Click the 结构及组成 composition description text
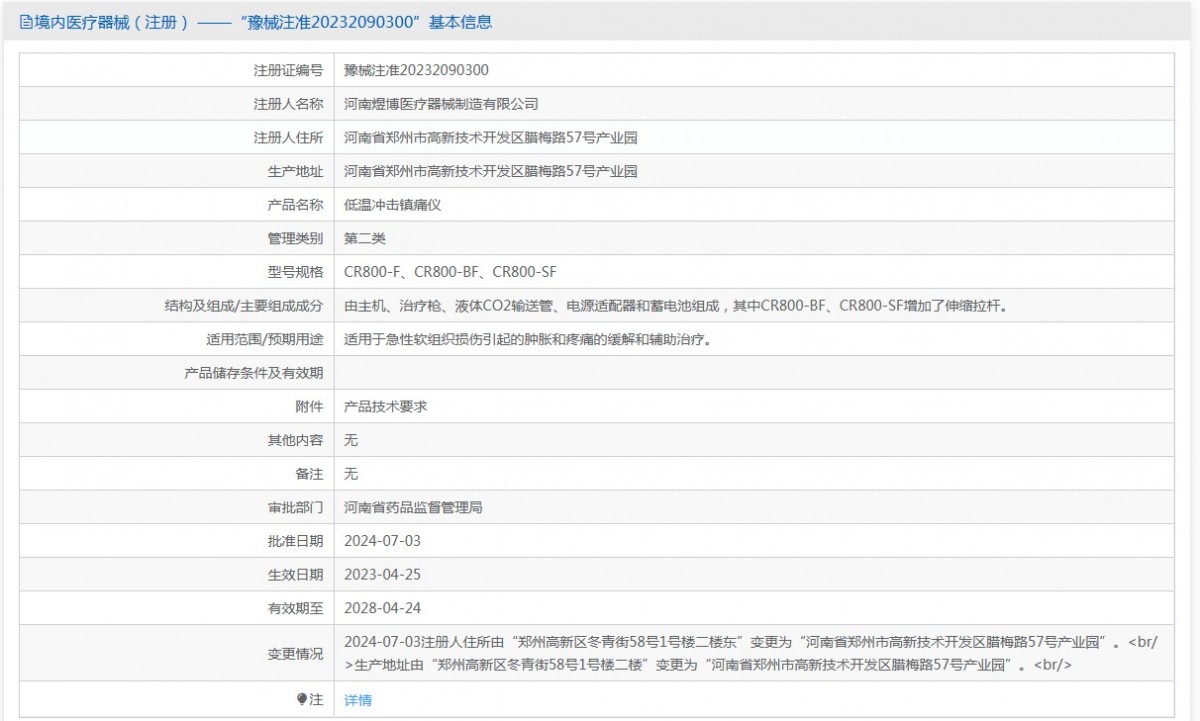This screenshot has width=1200, height=721. 675,306
